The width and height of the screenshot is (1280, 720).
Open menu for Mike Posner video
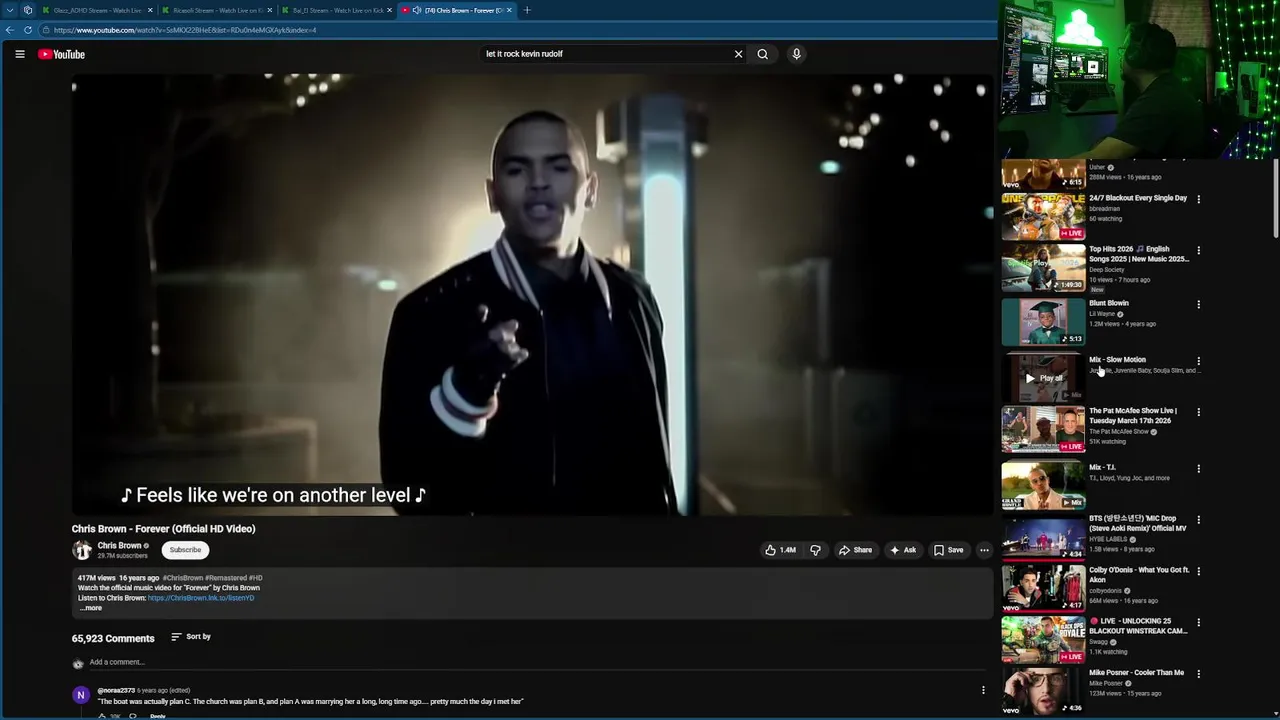(x=1198, y=674)
